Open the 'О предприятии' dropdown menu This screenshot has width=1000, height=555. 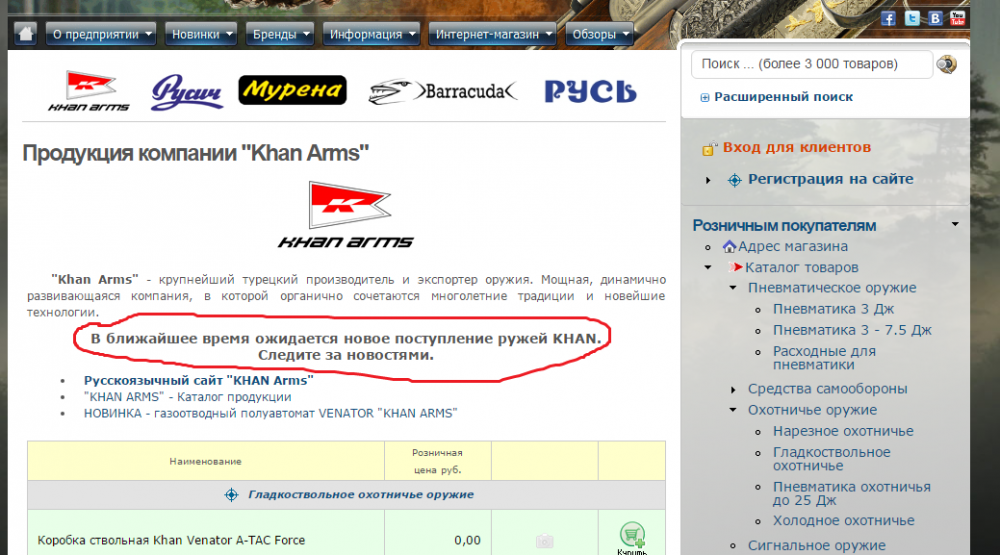pos(102,34)
